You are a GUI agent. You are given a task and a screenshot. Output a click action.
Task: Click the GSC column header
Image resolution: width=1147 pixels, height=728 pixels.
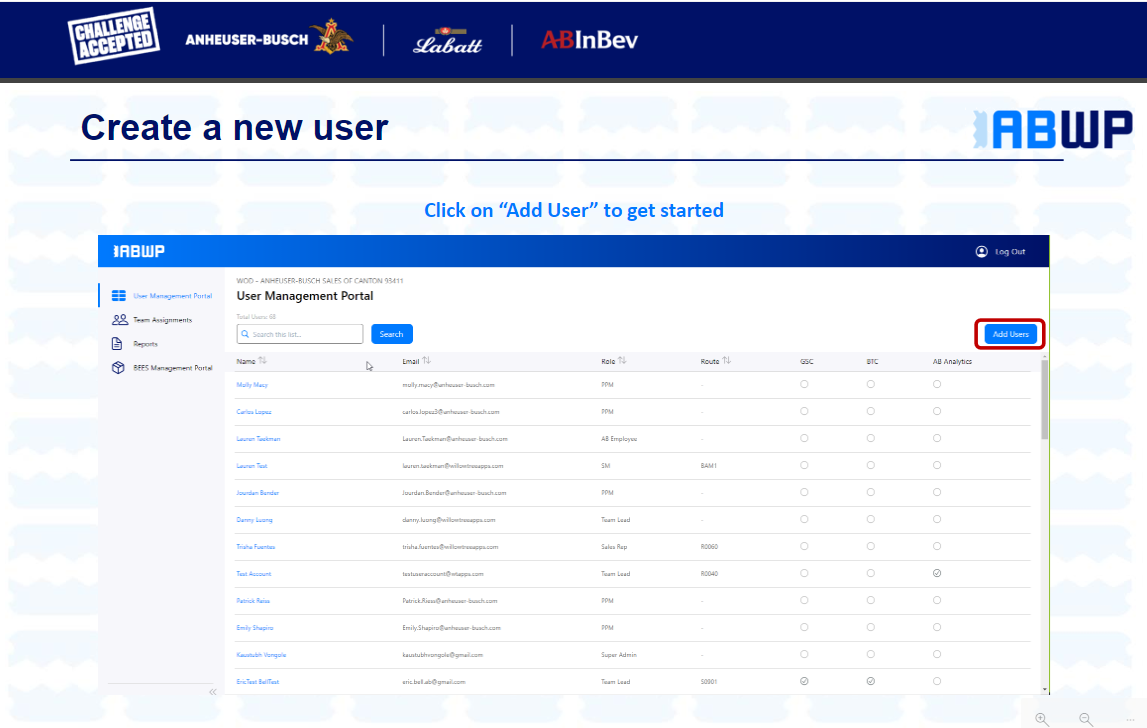(x=807, y=361)
